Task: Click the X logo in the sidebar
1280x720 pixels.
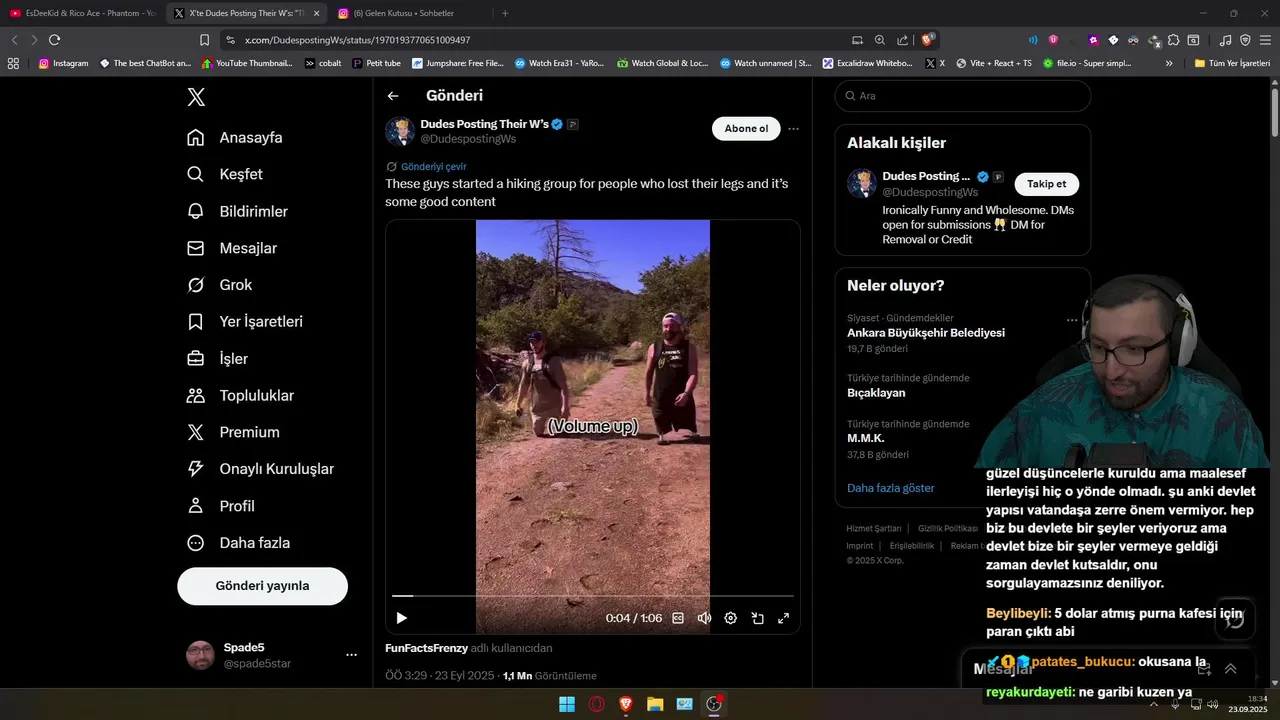Action: click(196, 97)
